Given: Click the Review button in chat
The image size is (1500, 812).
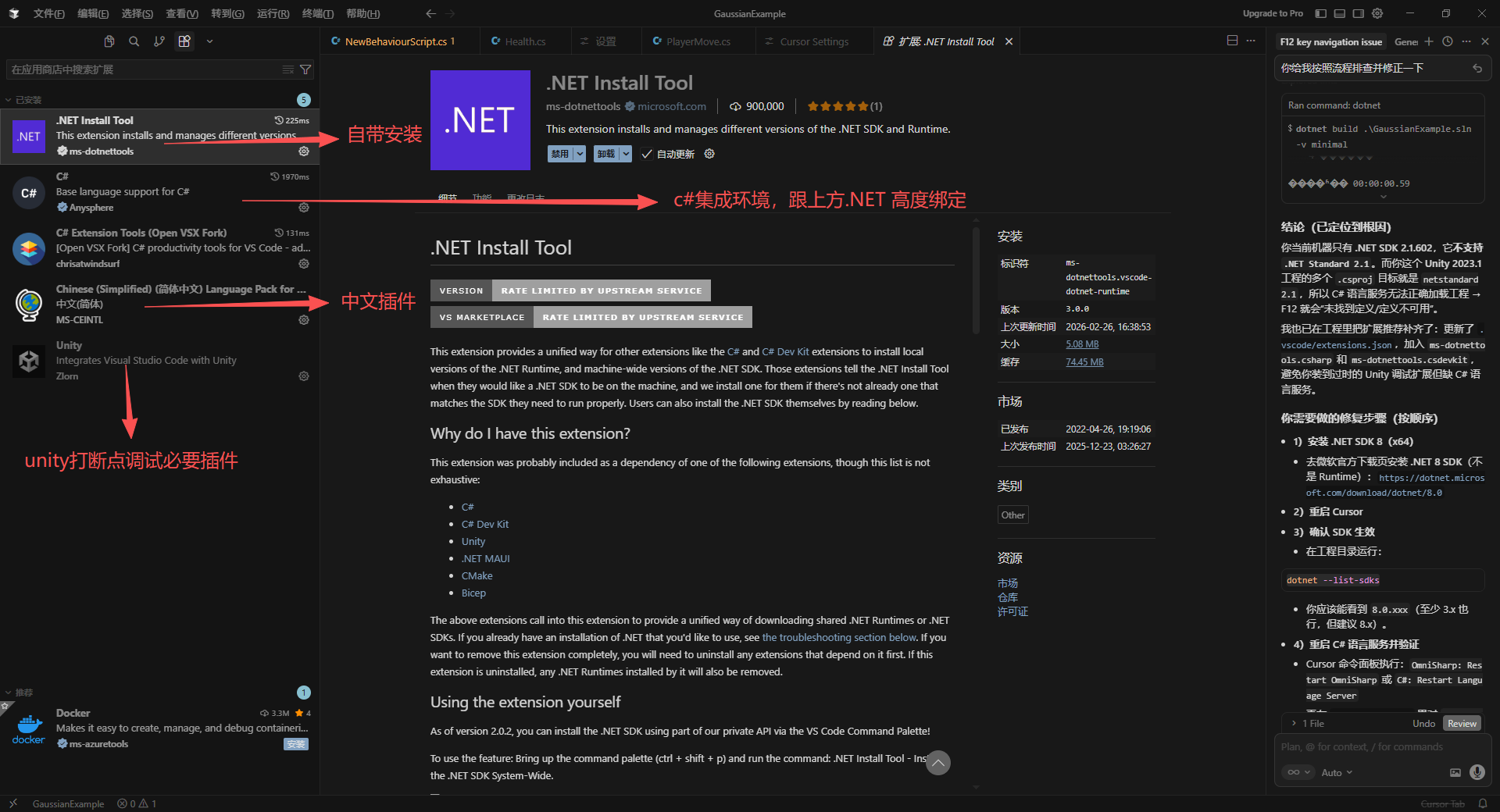Looking at the screenshot, I should (x=1462, y=724).
